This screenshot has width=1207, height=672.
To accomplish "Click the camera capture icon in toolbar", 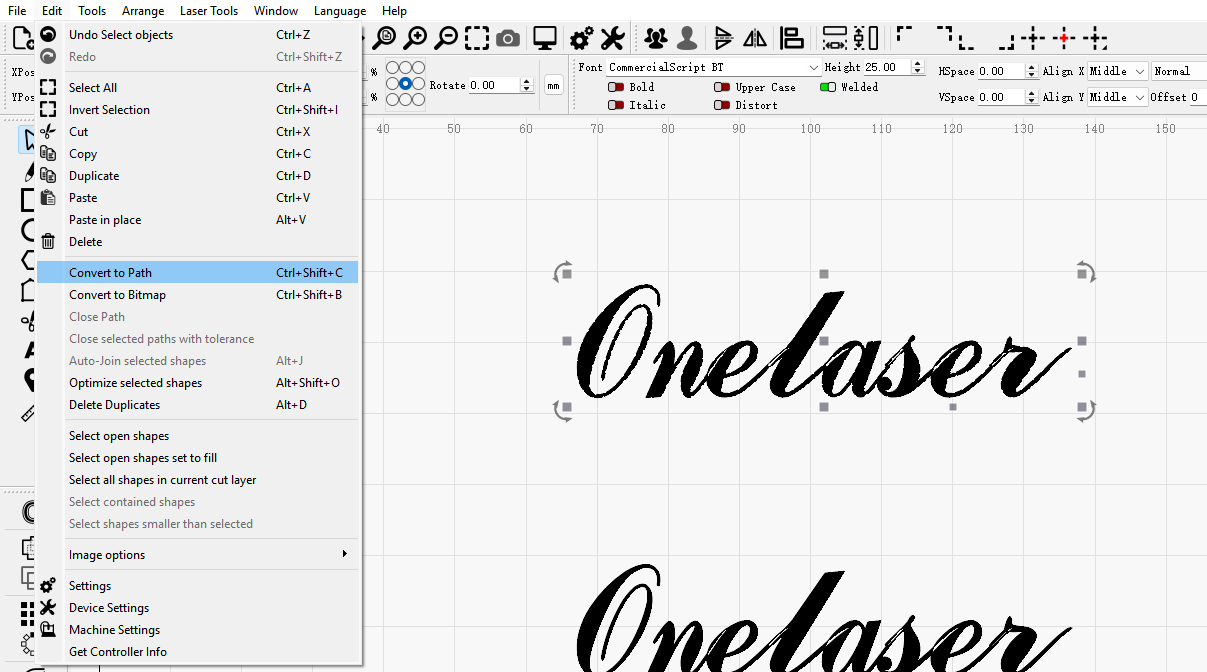I will (508, 38).
